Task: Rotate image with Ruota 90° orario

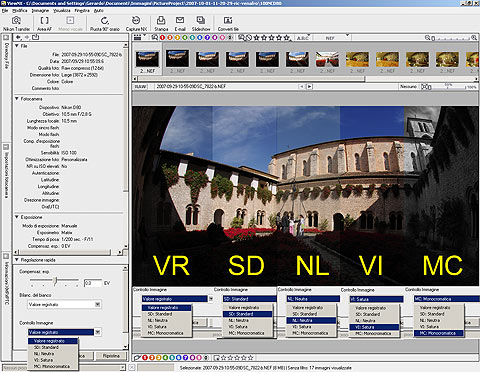Action: [x=105, y=24]
